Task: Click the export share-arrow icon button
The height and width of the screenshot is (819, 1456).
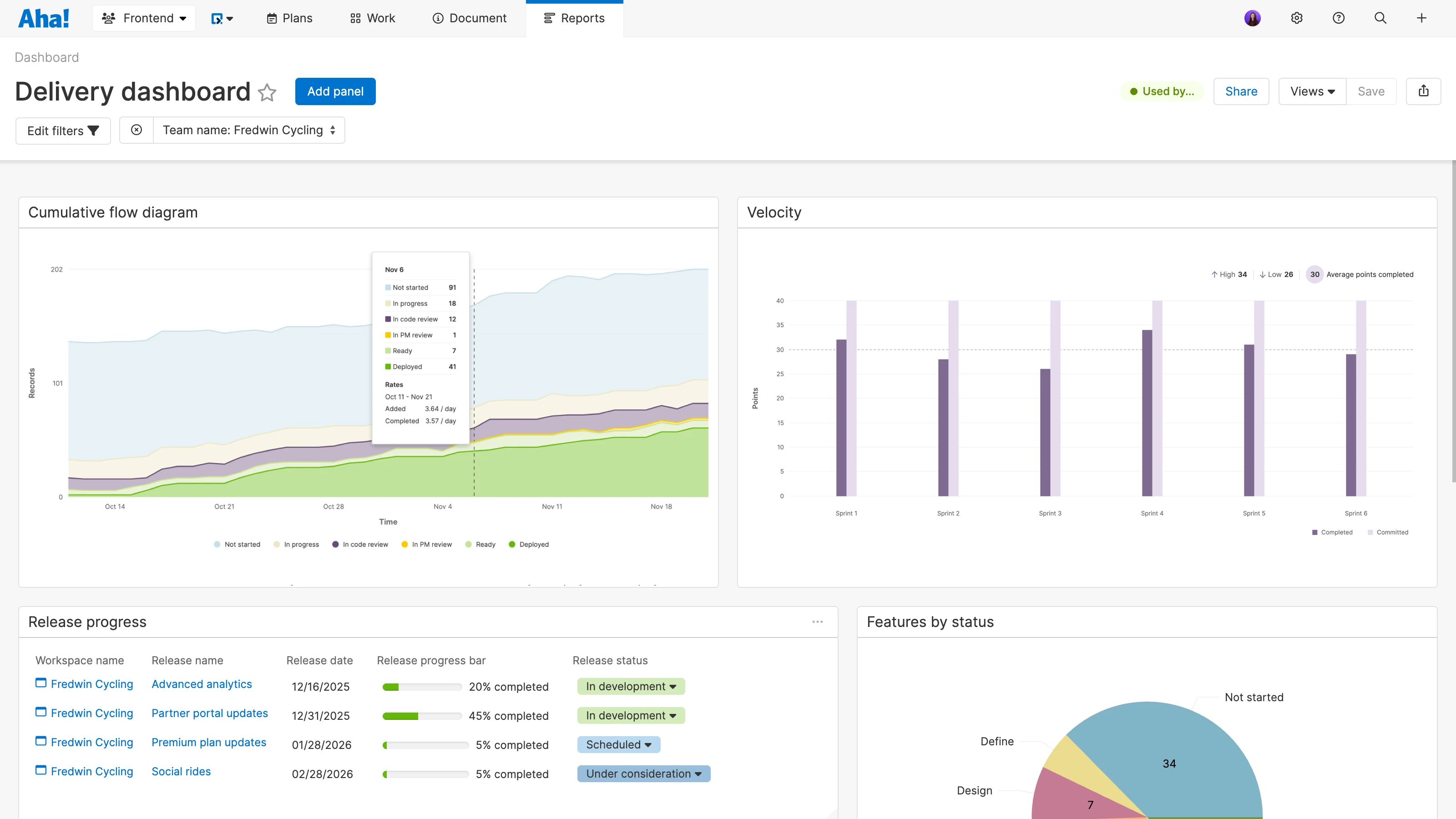Action: tap(1423, 91)
